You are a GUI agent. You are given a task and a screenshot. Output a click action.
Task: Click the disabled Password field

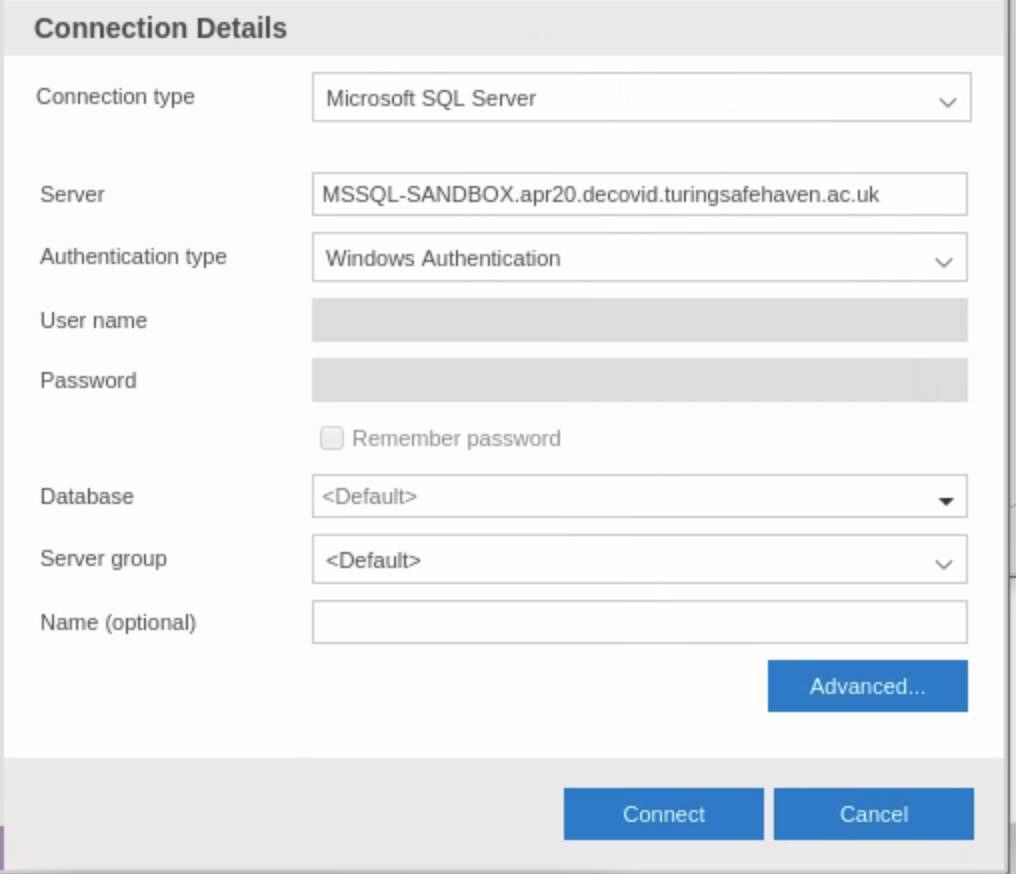[x=640, y=380]
